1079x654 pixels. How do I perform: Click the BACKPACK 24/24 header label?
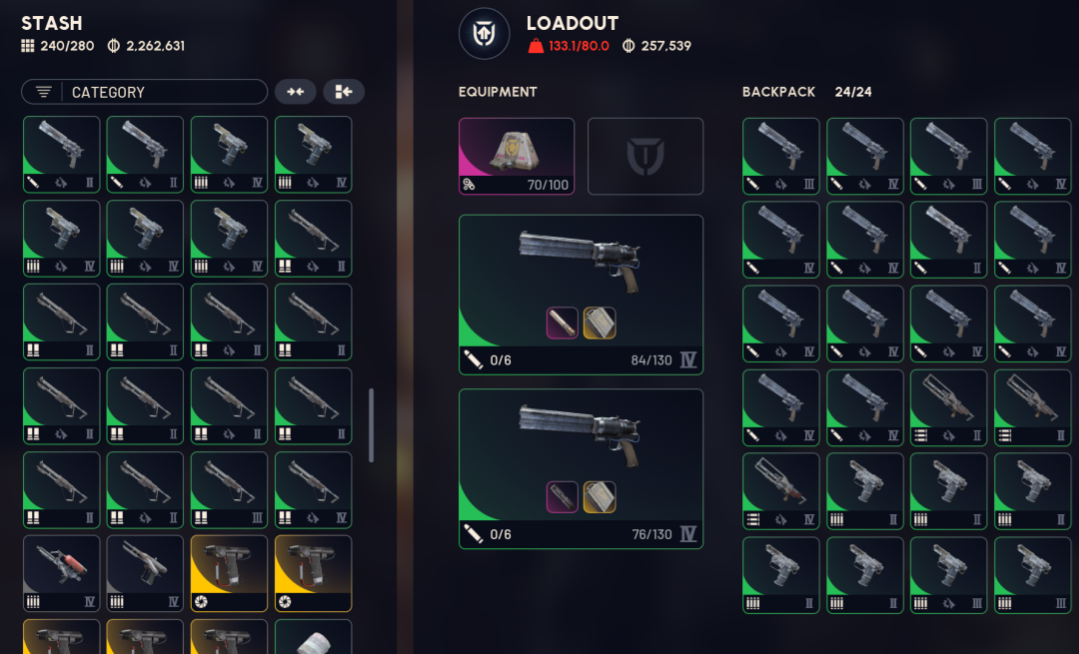[806, 92]
